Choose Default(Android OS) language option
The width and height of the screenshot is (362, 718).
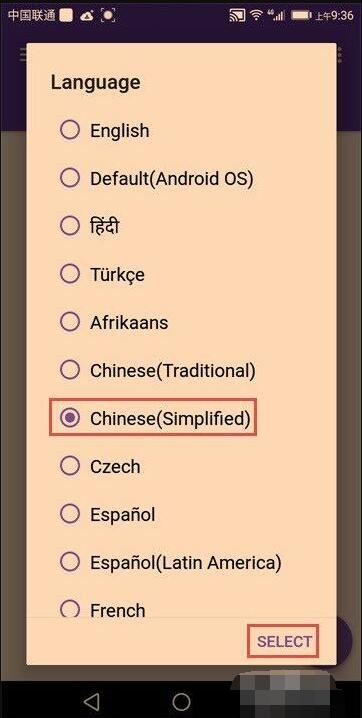pyautogui.click(x=70, y=178)
